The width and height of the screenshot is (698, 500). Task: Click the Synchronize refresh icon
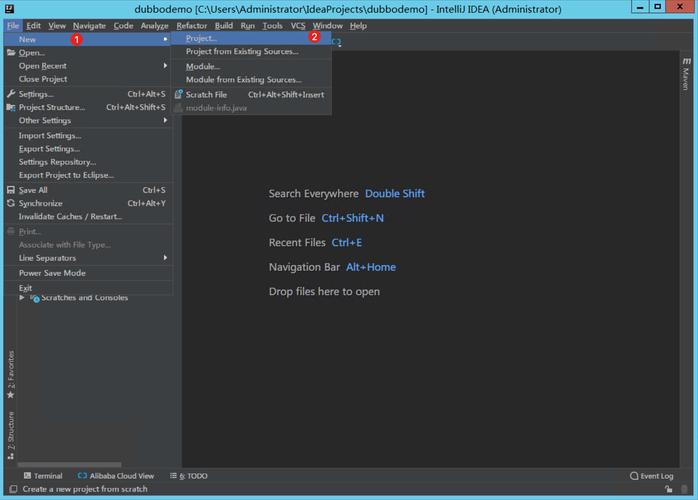11,203
